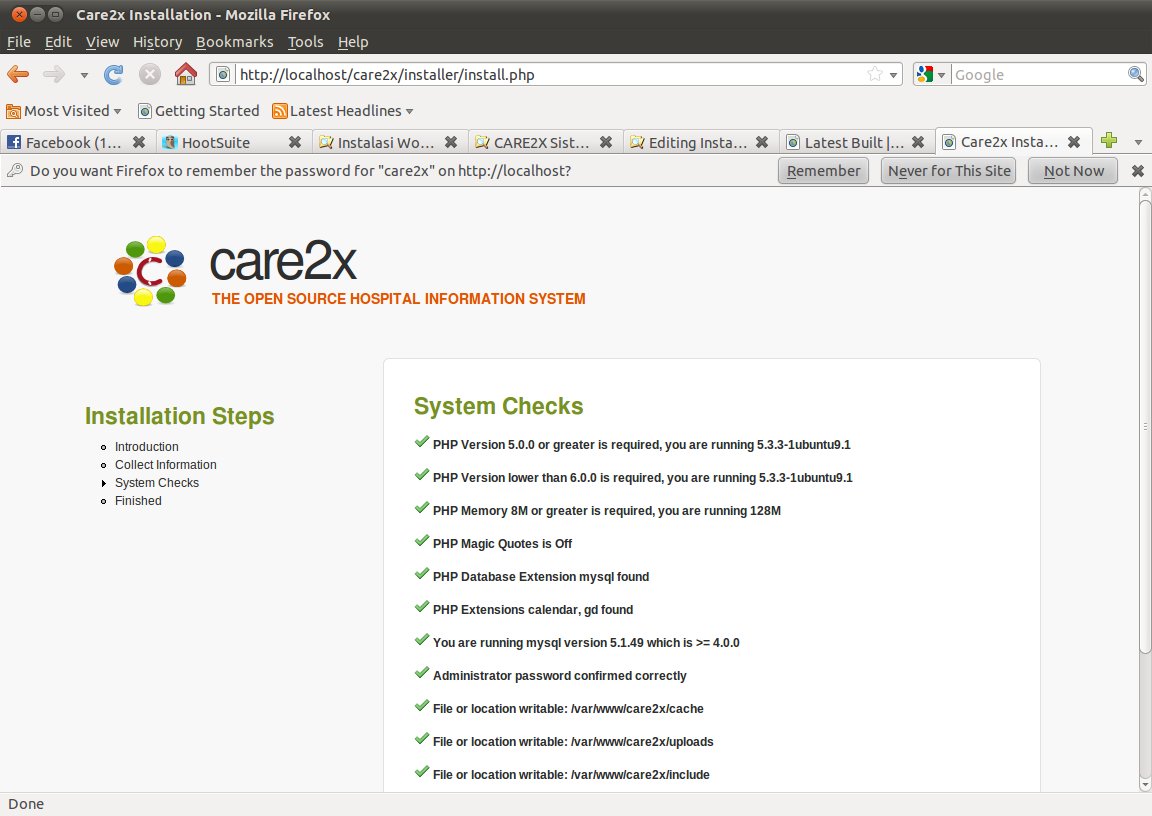Click the checkmark beside mysql version 5.1.49 check

pyautogui.click(x=422, y=640)
